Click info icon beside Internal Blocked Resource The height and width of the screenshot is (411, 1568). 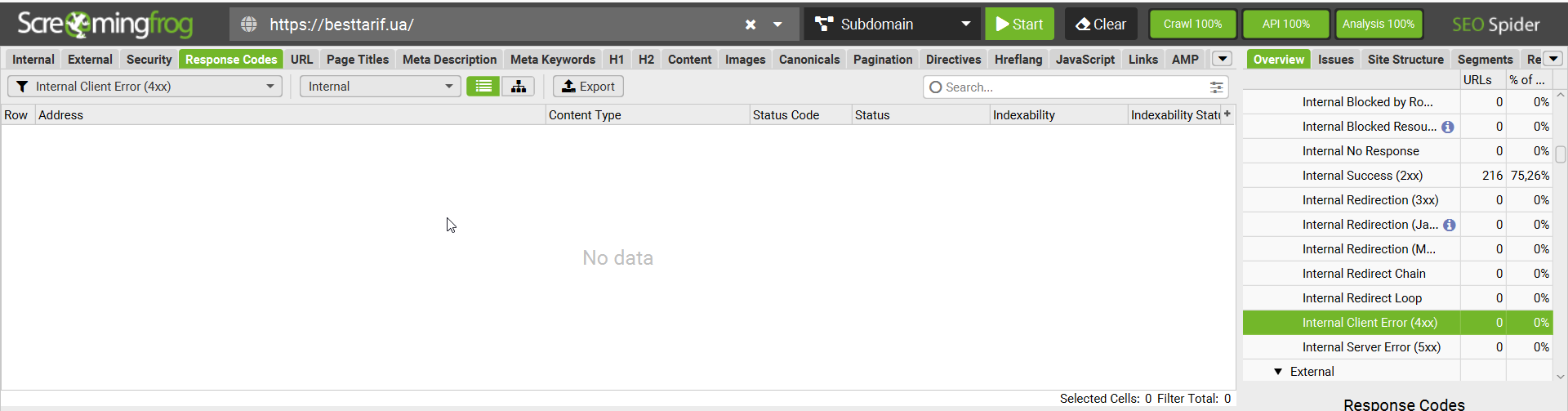1448,127
